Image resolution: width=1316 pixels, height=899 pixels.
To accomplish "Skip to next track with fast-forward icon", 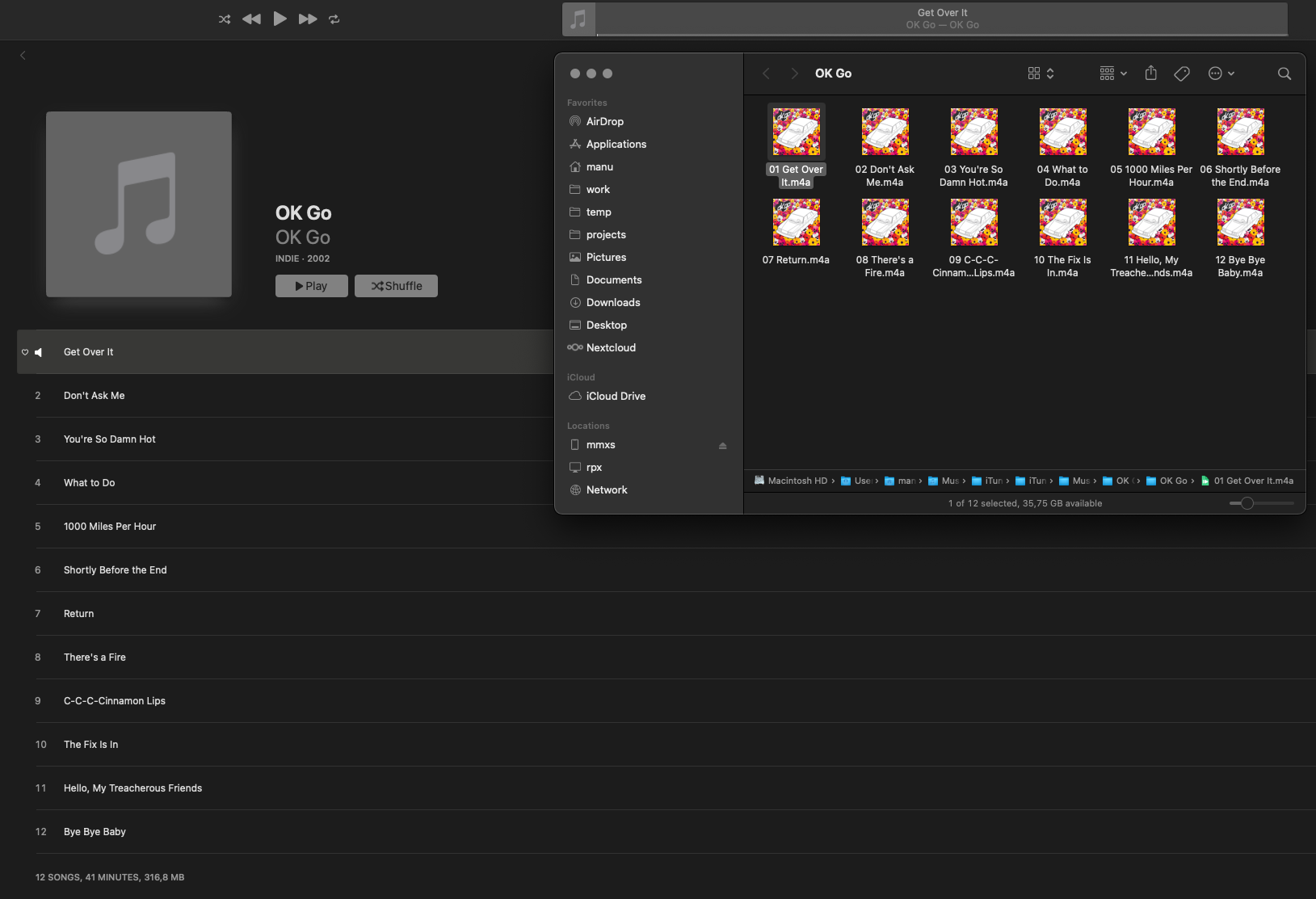I will coord(308,19).
